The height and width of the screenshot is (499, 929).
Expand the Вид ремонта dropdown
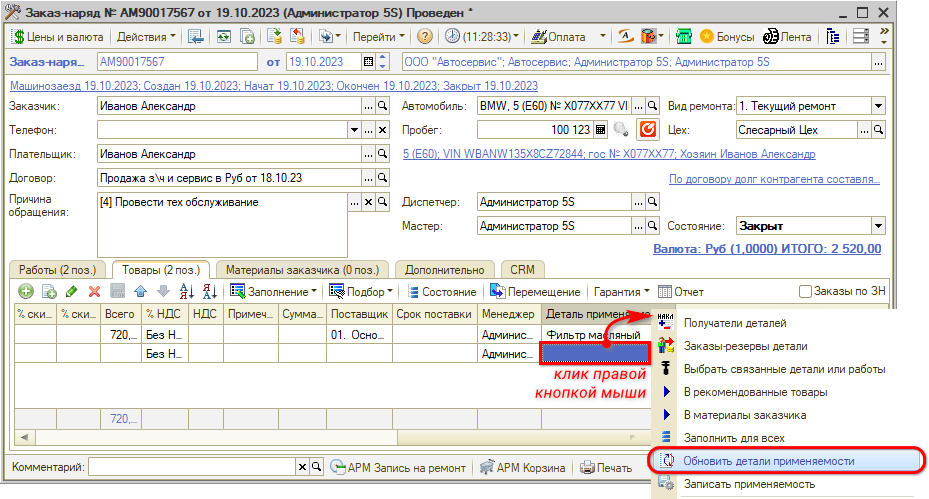[878, 106]
